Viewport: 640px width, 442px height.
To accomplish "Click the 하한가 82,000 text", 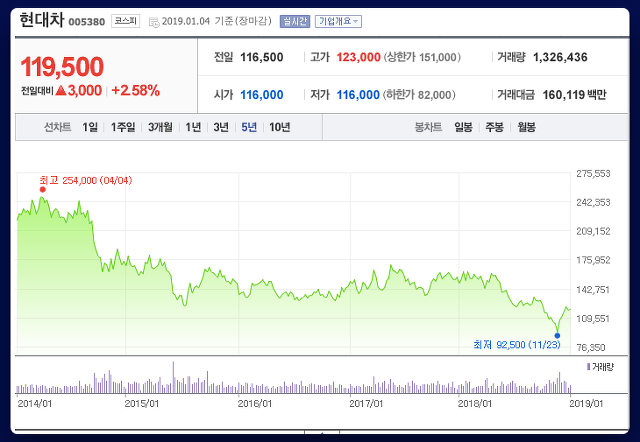I will pos(419,95).
